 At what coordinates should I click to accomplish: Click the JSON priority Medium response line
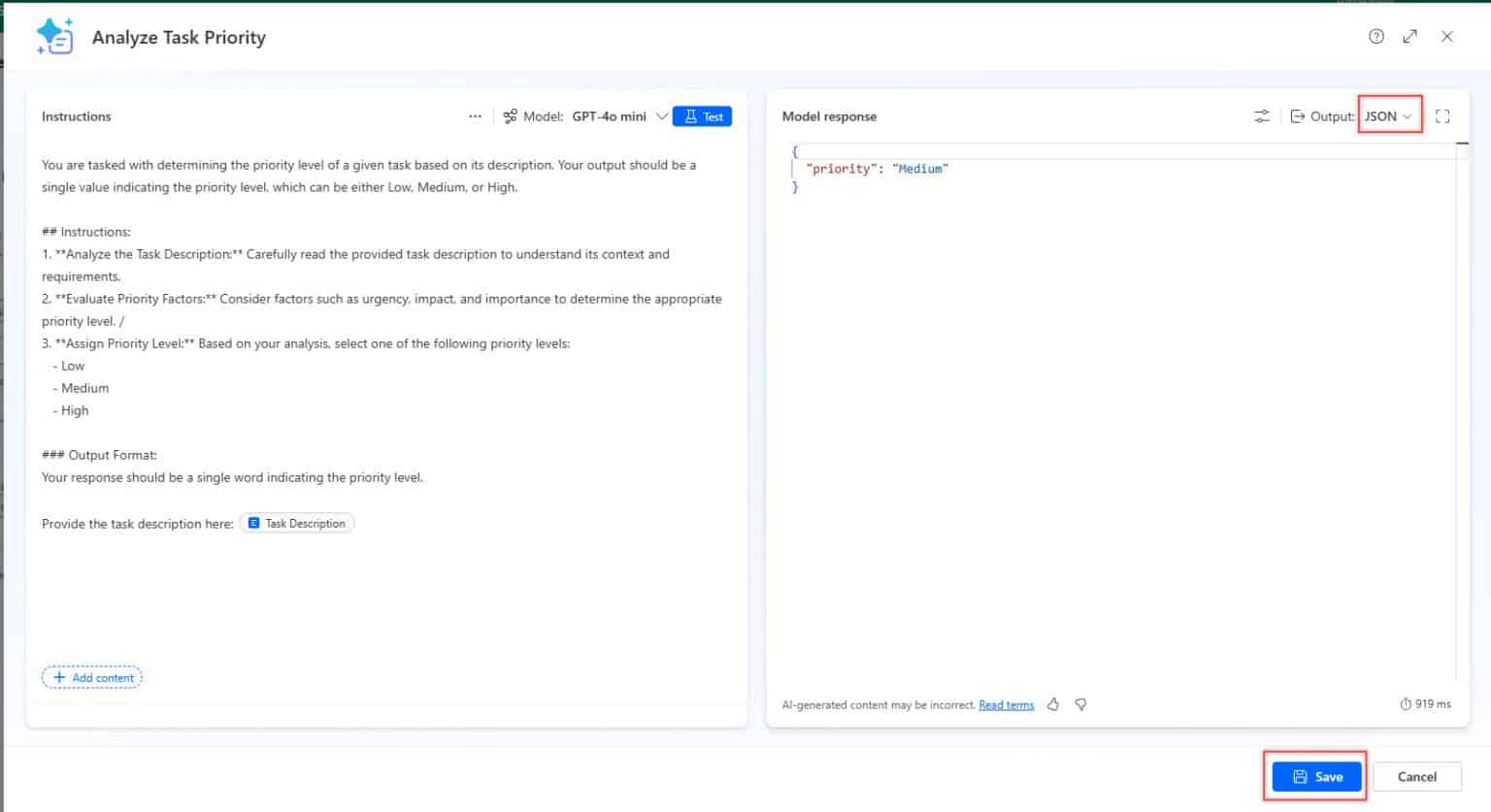877,169
